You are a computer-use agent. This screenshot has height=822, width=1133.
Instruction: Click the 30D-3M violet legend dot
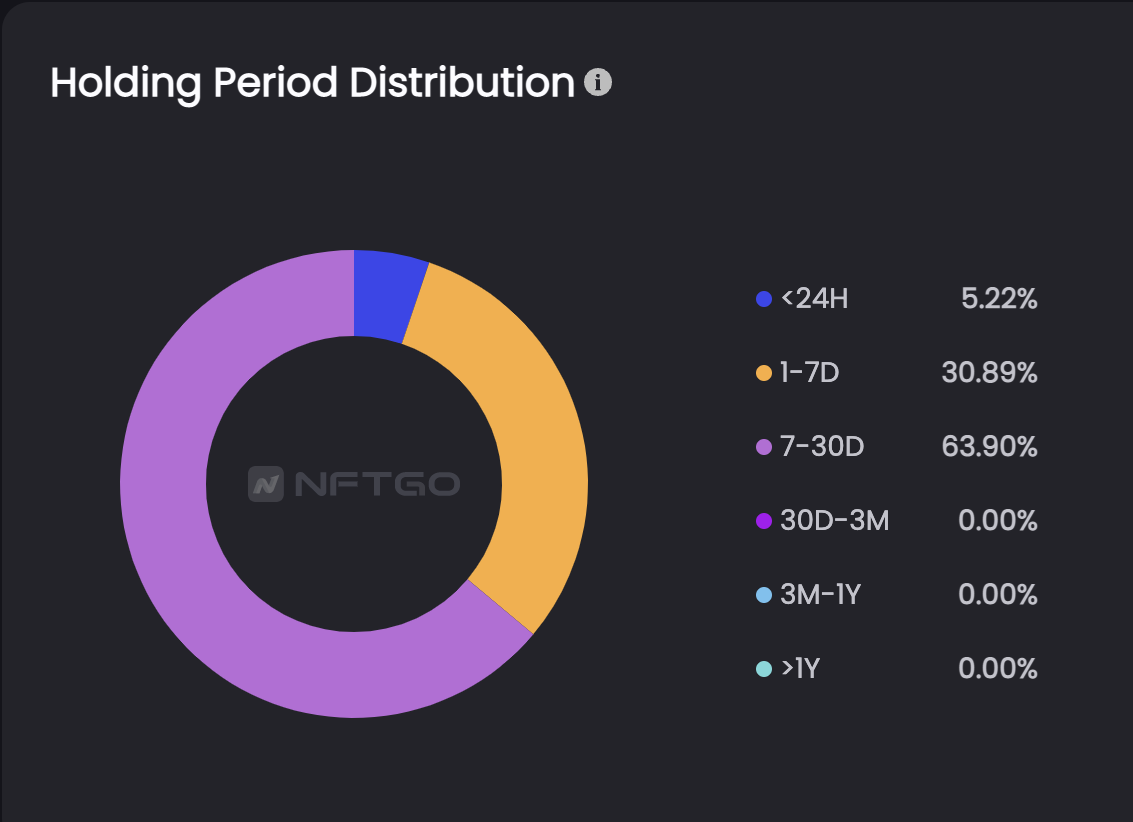tap(764, 521)
